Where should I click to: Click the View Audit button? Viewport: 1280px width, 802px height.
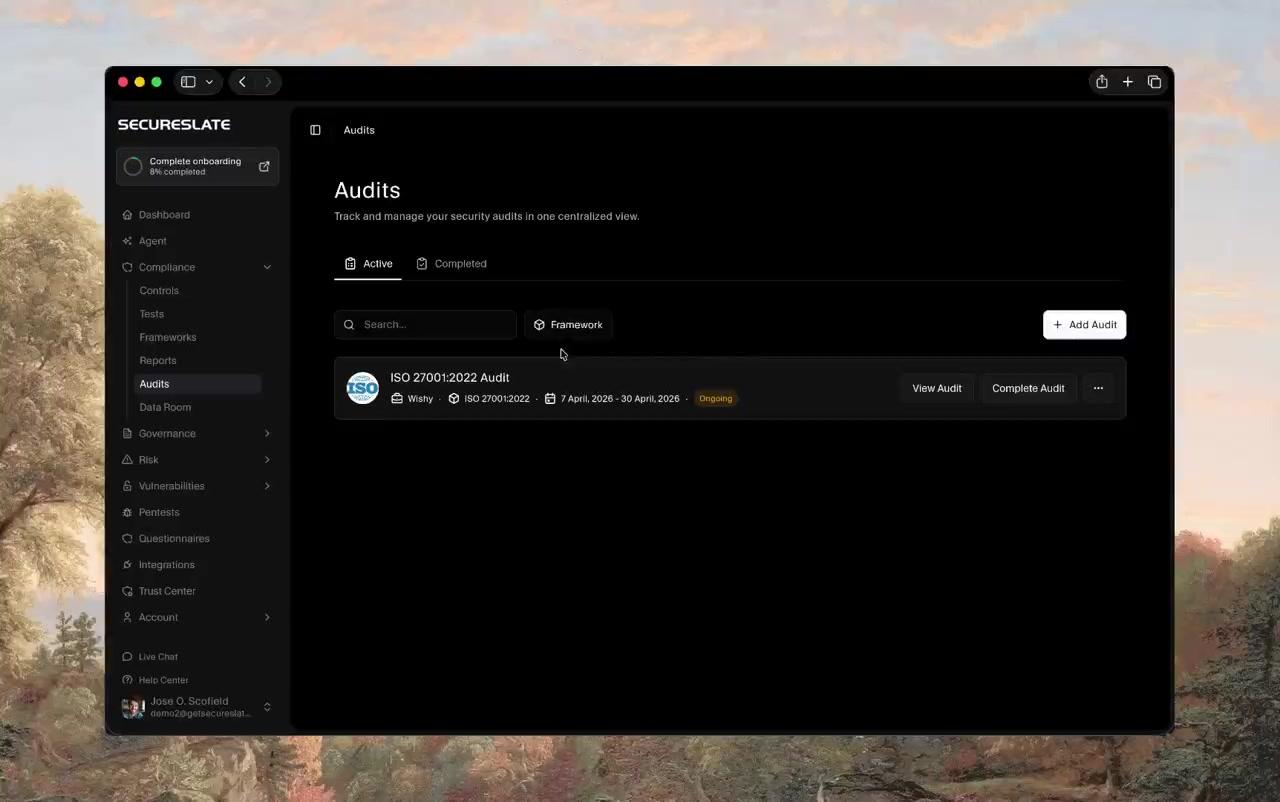(937, 388)
